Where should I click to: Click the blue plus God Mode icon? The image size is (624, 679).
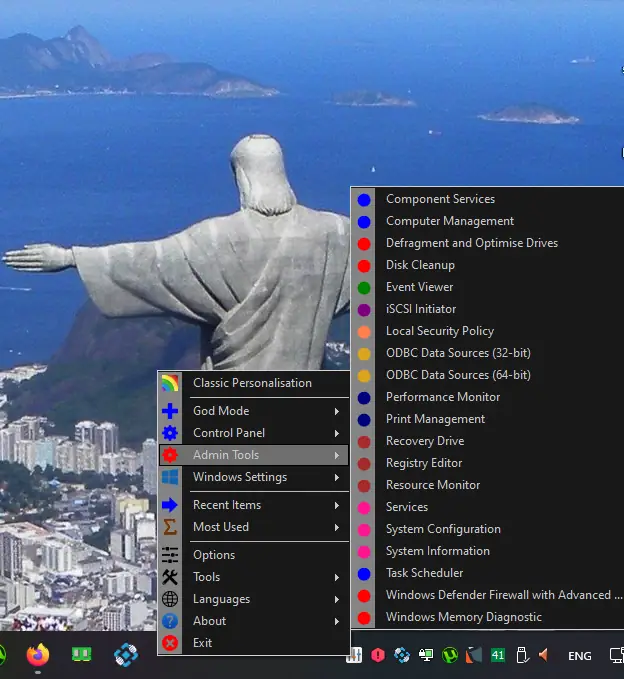(x=170, y=411)
